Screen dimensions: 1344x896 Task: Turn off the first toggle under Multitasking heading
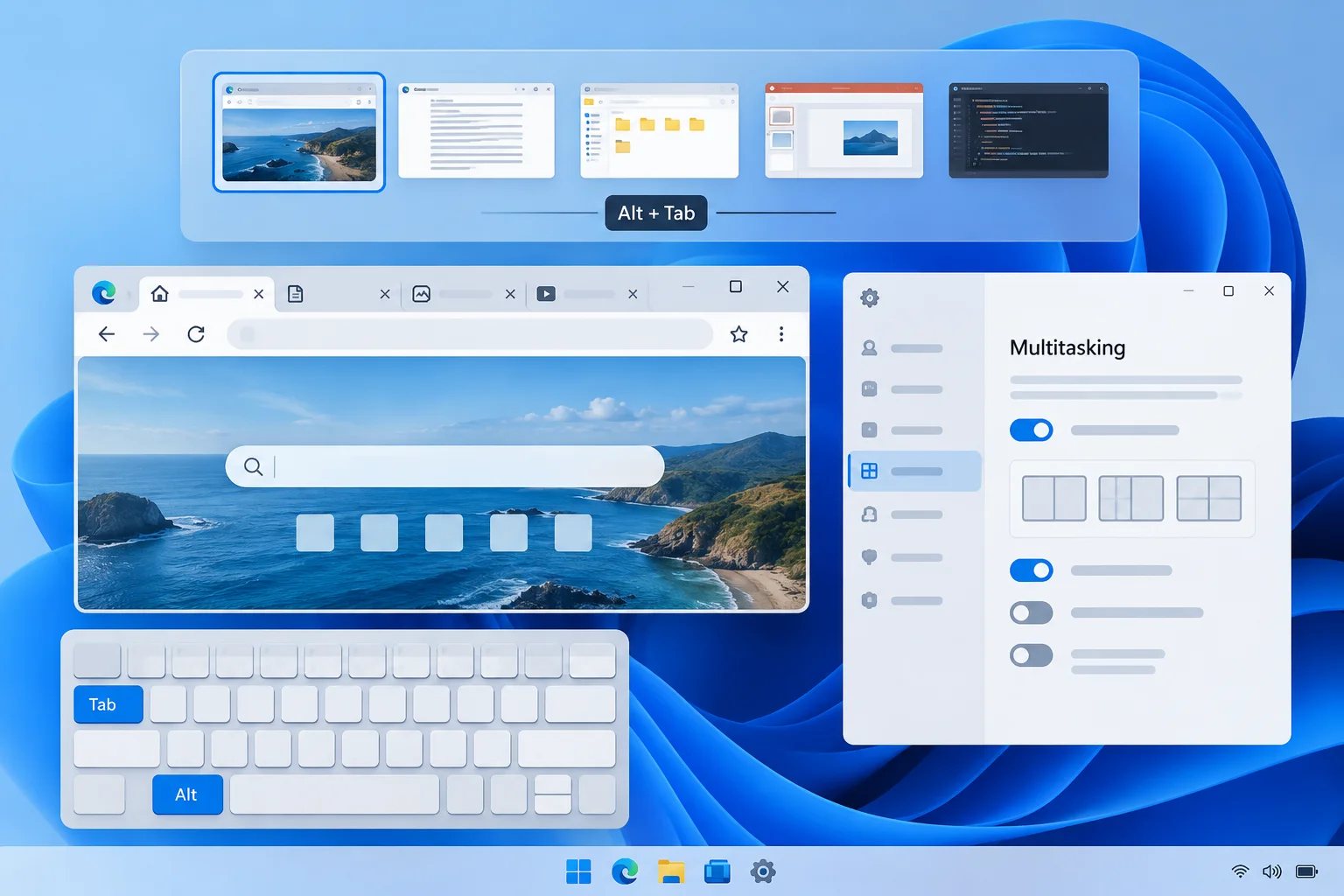(1032, 430)
